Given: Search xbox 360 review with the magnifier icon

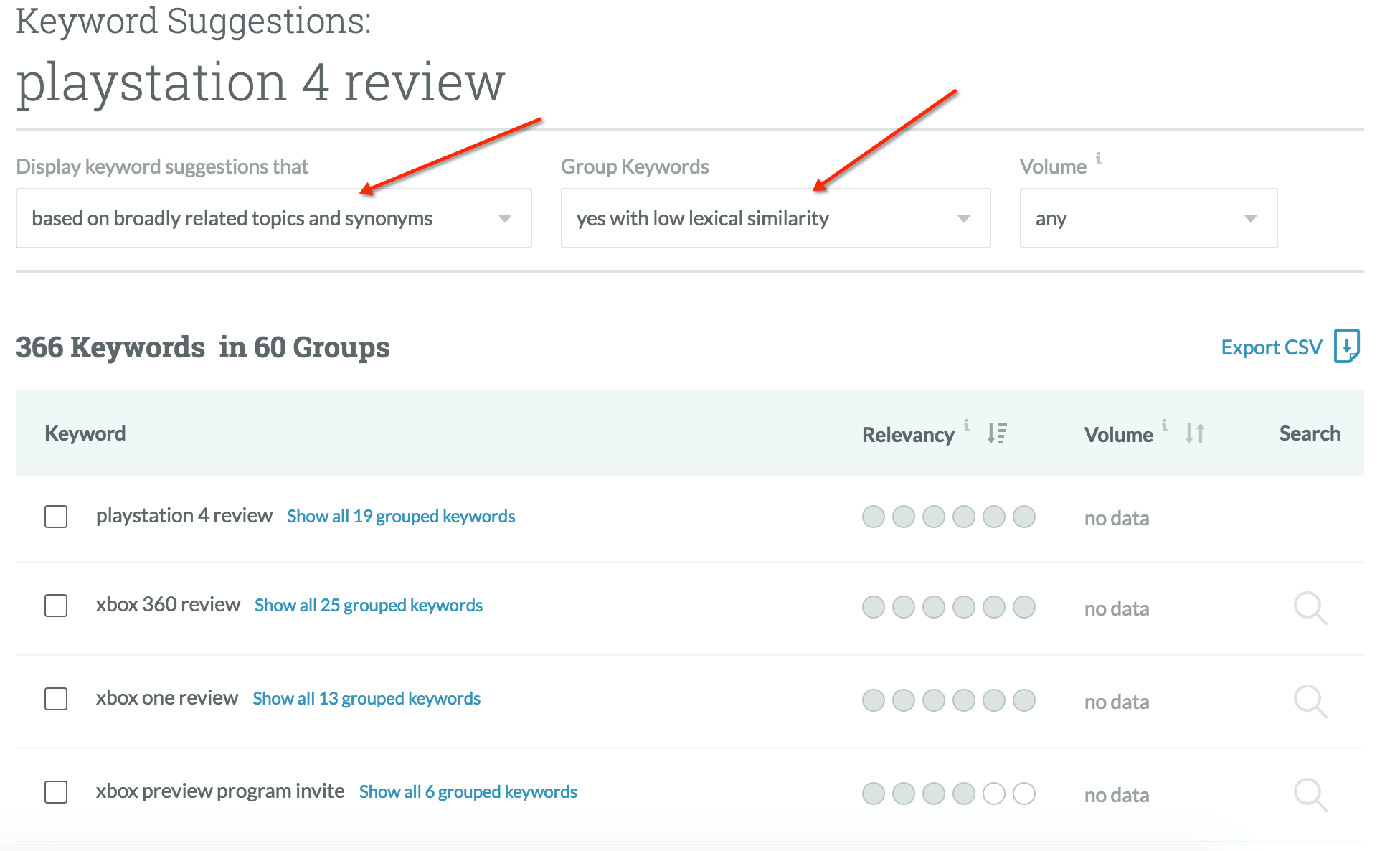Looking at the screenshot, I should tap(1310, 608).
